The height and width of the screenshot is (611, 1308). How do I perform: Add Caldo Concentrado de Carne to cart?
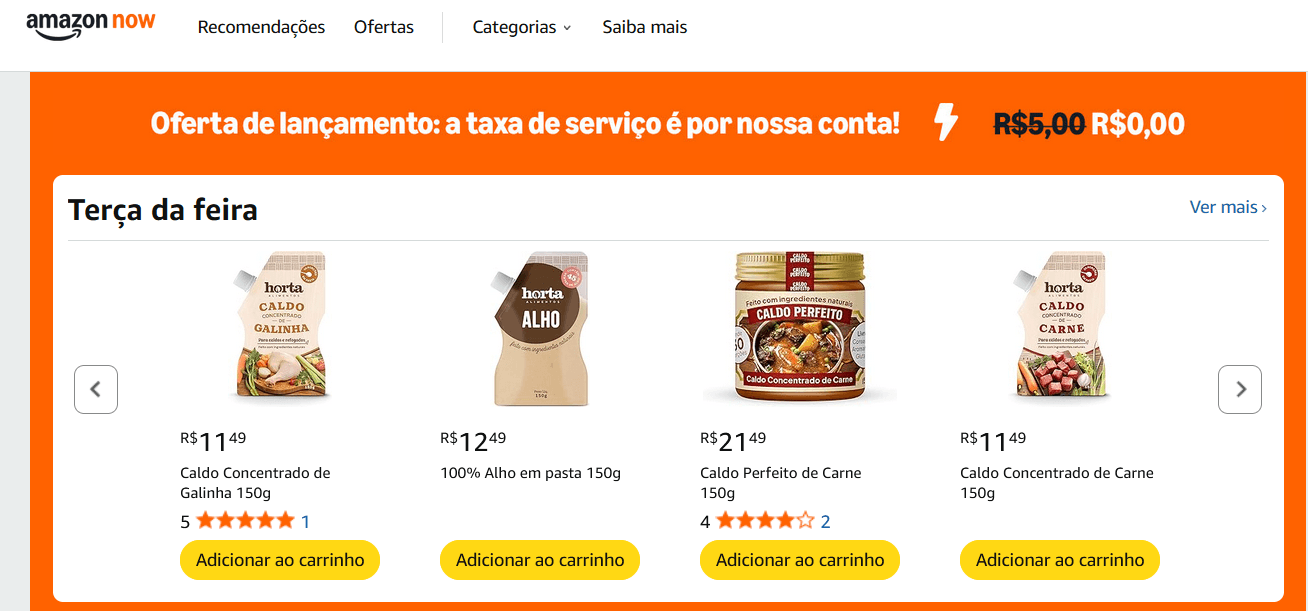[1060, 560]
